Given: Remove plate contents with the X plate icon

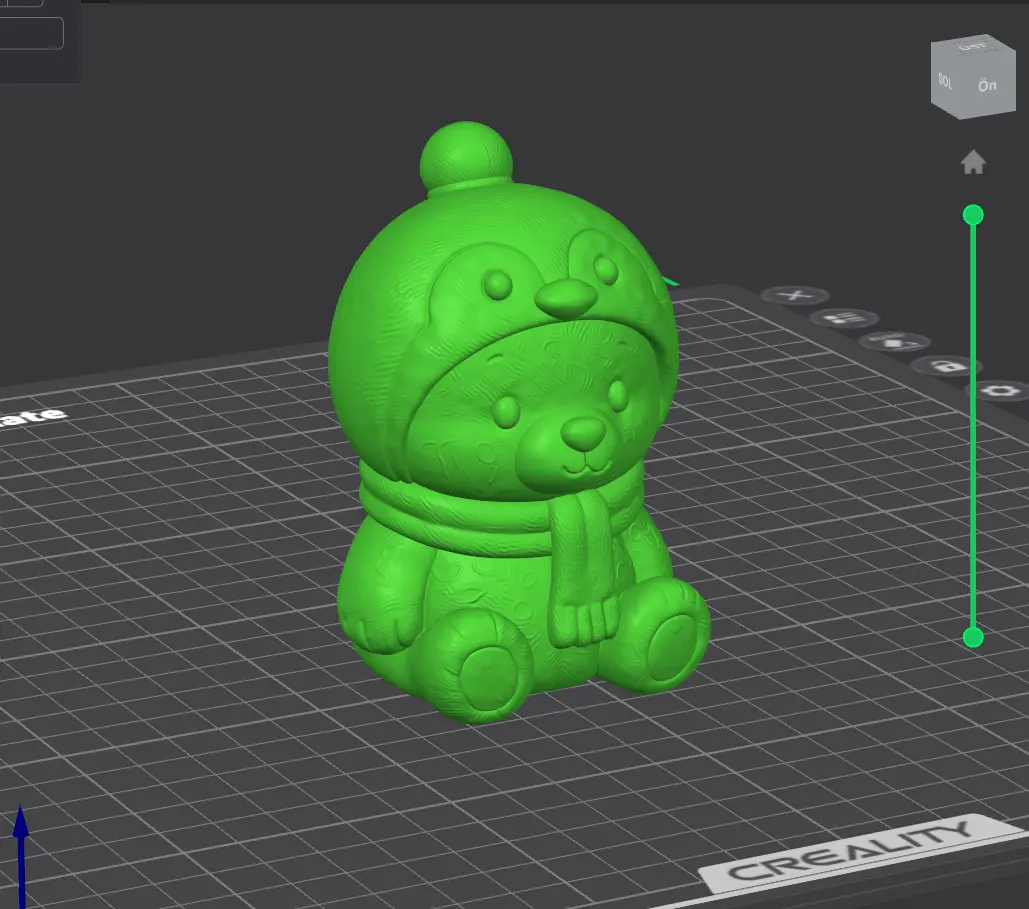Looking at the screenshot, I should pos(795,295).
